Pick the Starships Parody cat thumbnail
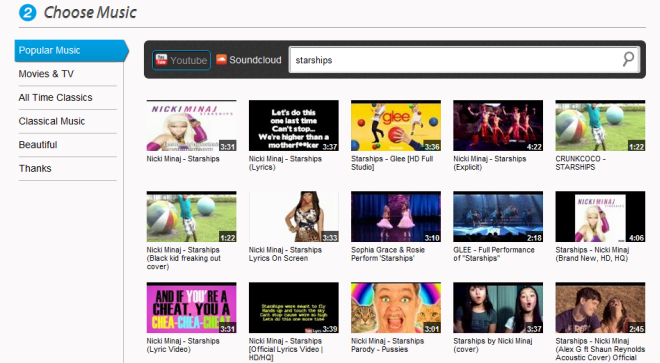The height and width of the screenshot is (363, 660). pyautogui.click(x=396, y=307)
